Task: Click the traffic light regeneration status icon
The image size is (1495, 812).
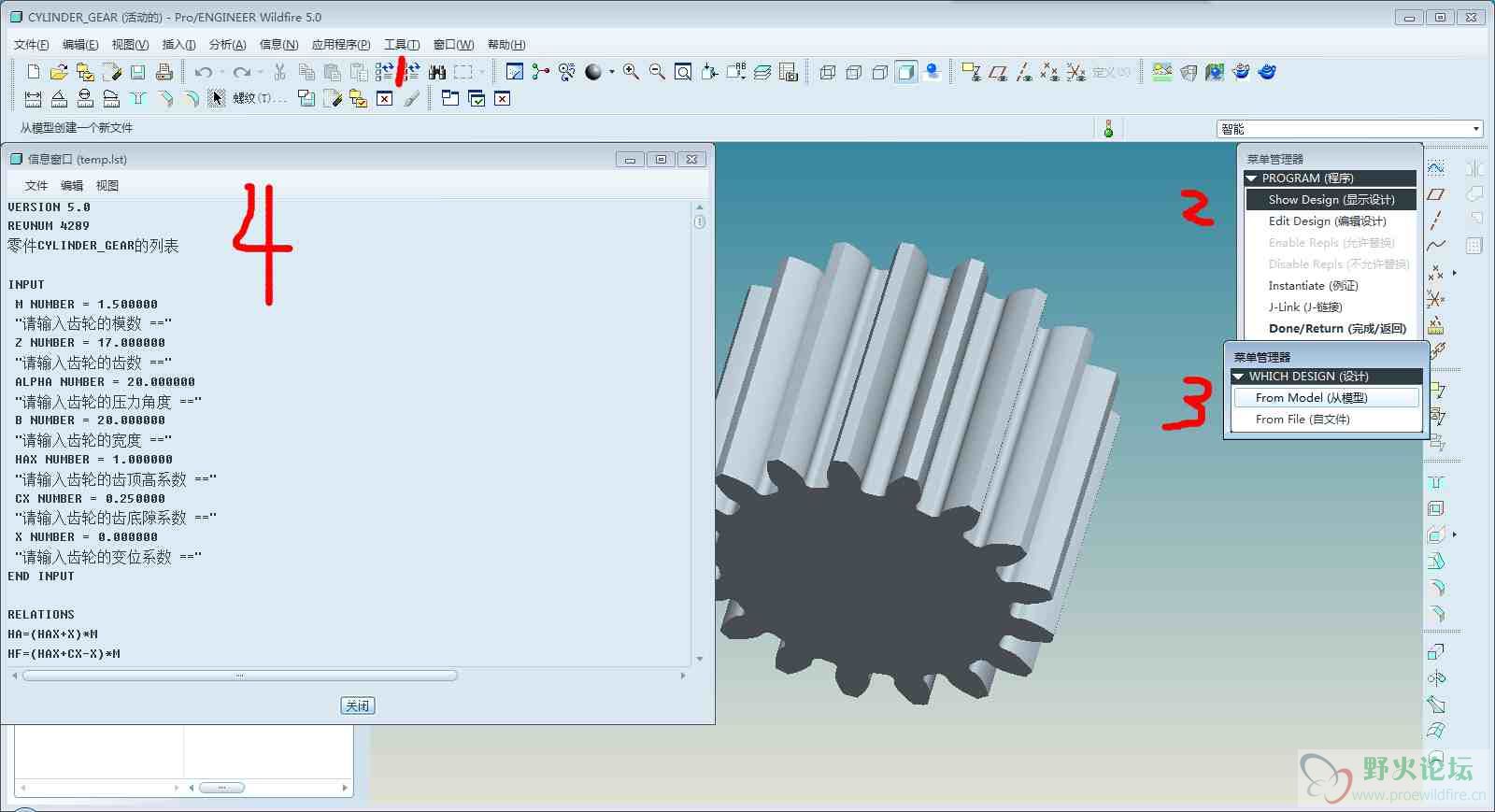Action: (1108, 129)
